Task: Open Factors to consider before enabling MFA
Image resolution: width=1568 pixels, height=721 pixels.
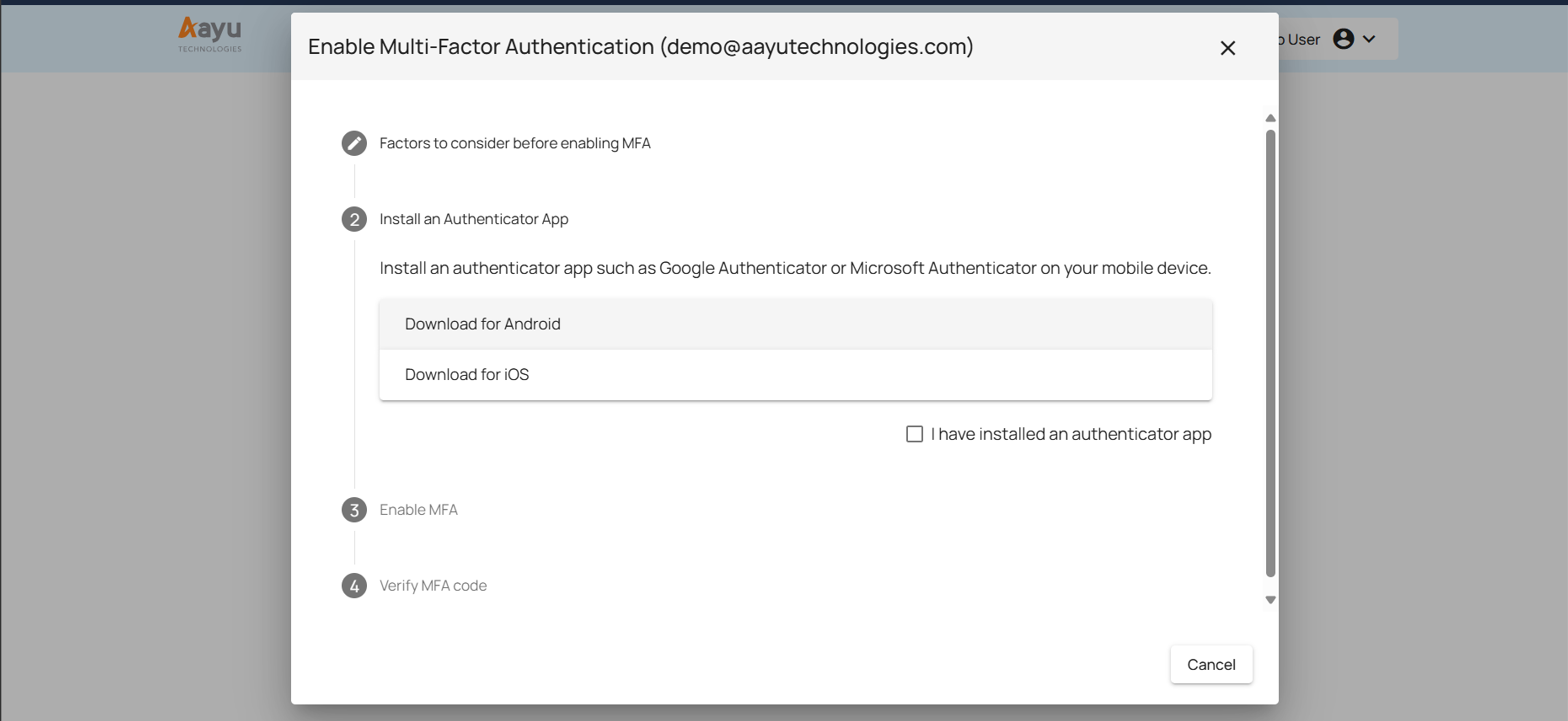Action: [x=515, y=143]
